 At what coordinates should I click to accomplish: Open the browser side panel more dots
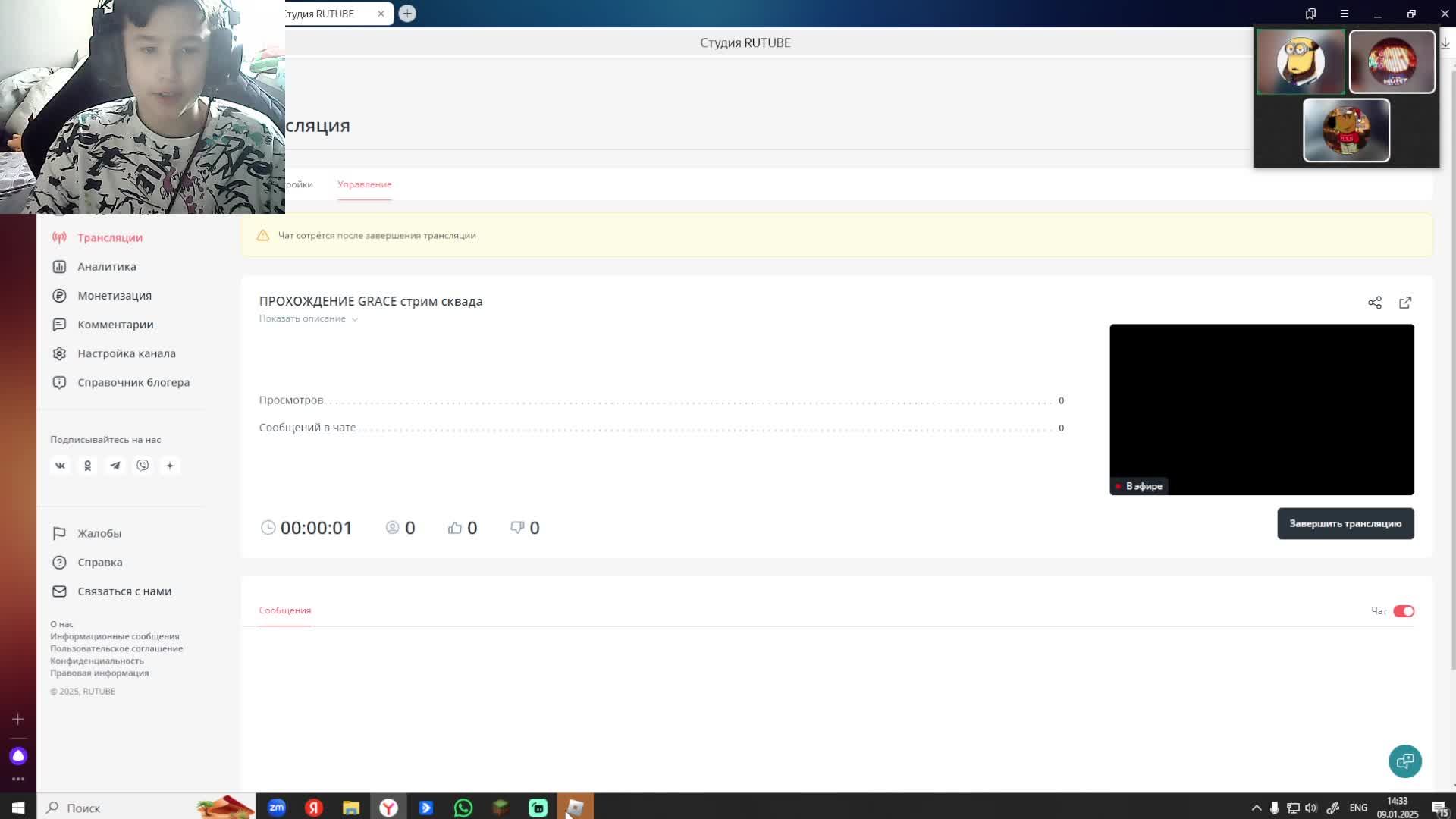18,779
